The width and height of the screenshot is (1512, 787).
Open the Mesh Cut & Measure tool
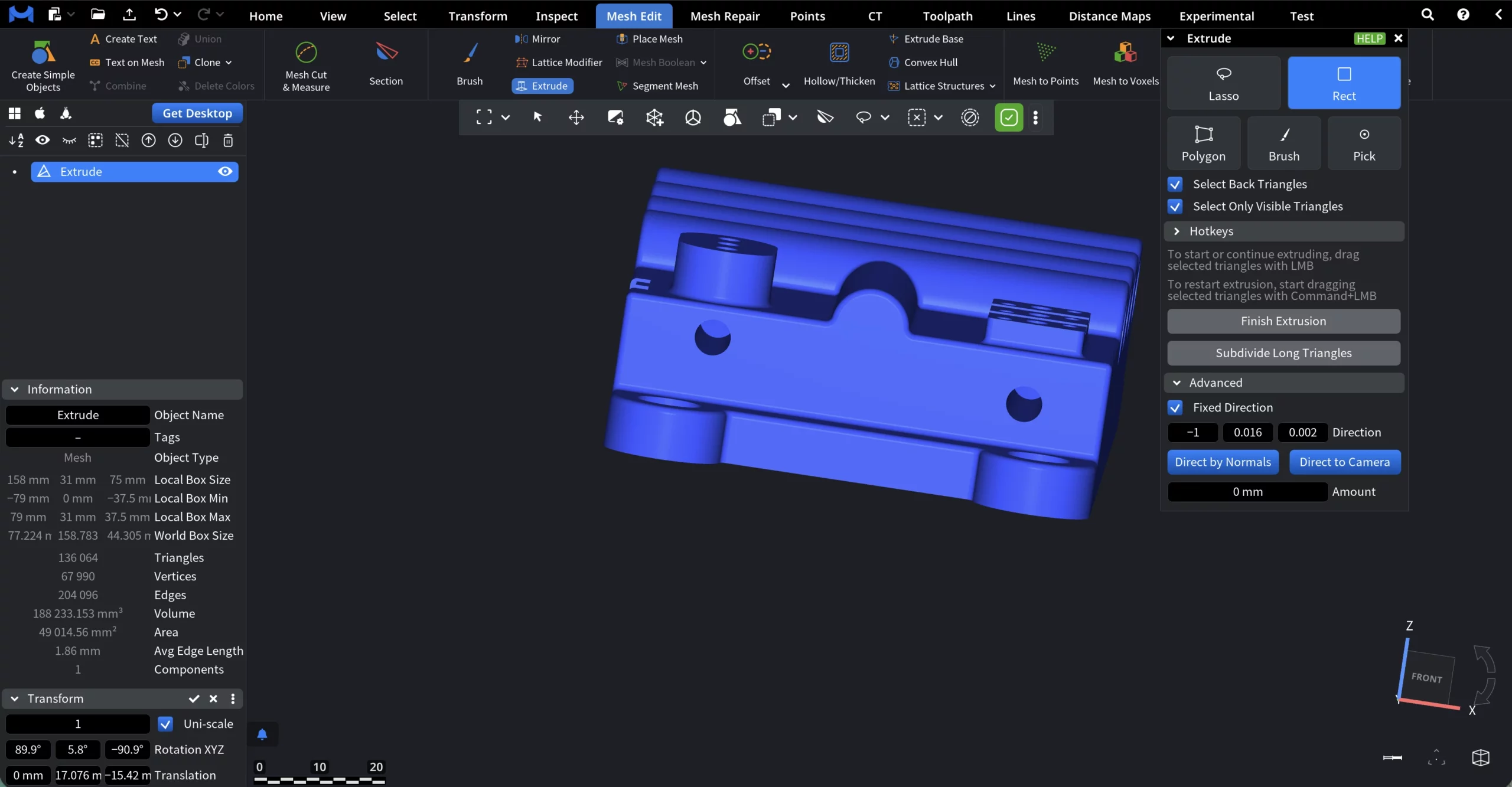click(x=305, y=65)
